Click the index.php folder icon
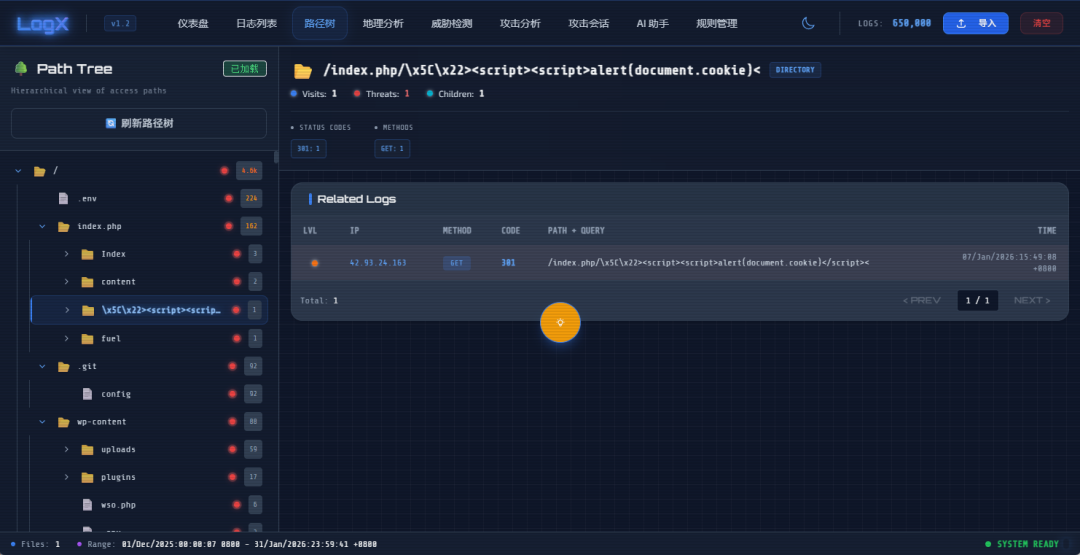The height and width of the screenshot is (555, 1080). point(63,226)
